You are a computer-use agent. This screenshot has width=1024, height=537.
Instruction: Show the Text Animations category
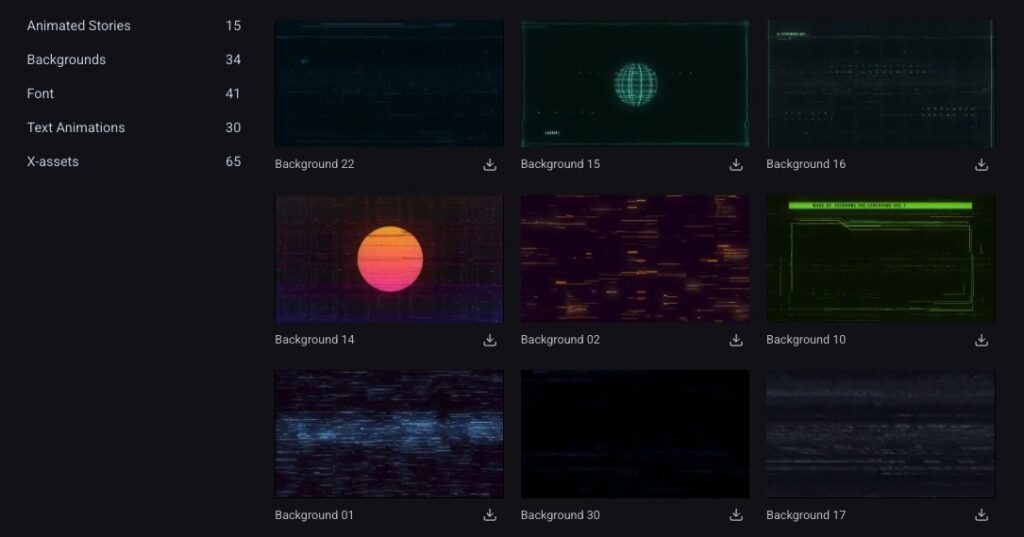[x=76, y=128]
